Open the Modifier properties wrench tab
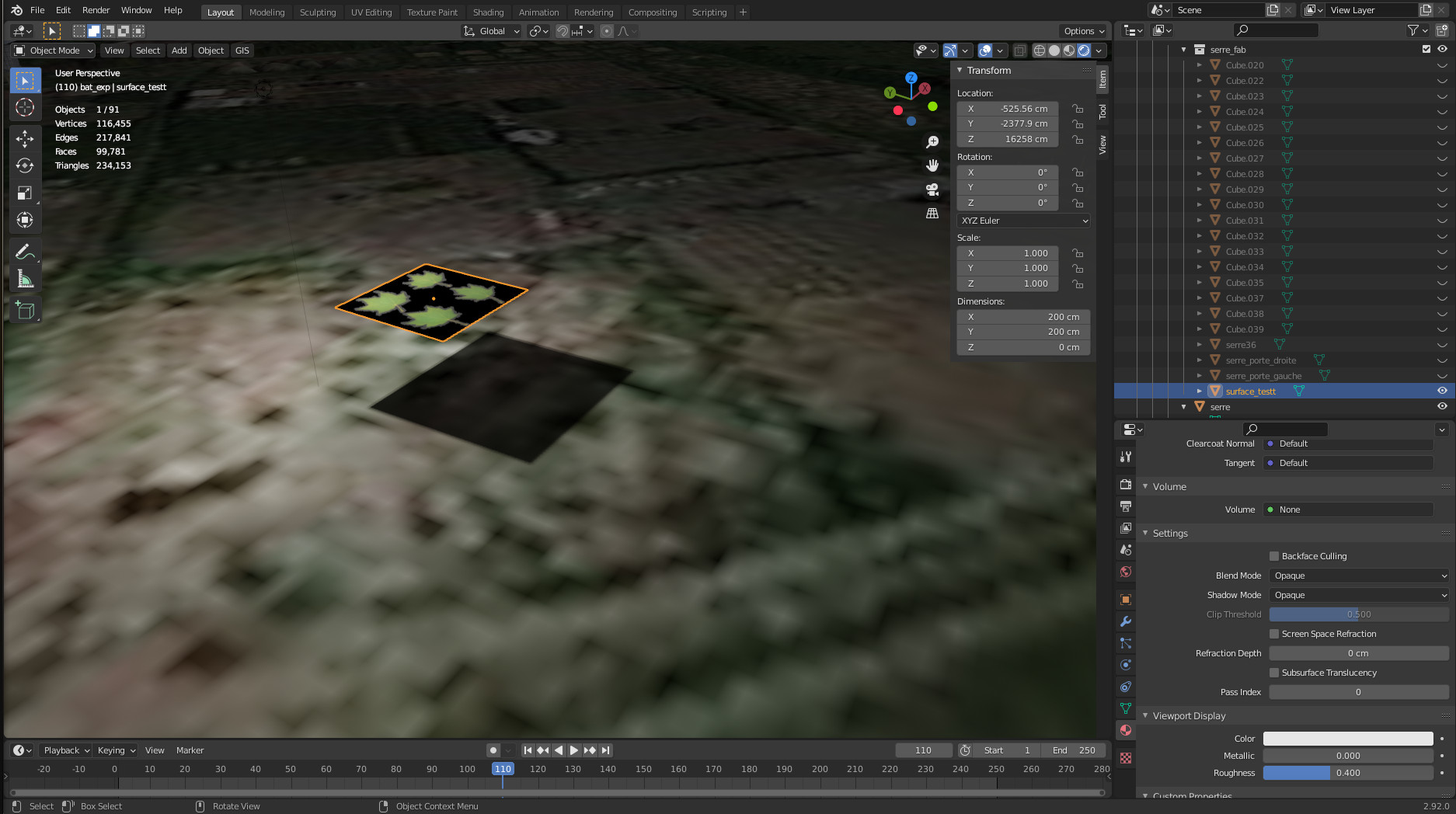Screen dimensions: 1456x814 1125,621
